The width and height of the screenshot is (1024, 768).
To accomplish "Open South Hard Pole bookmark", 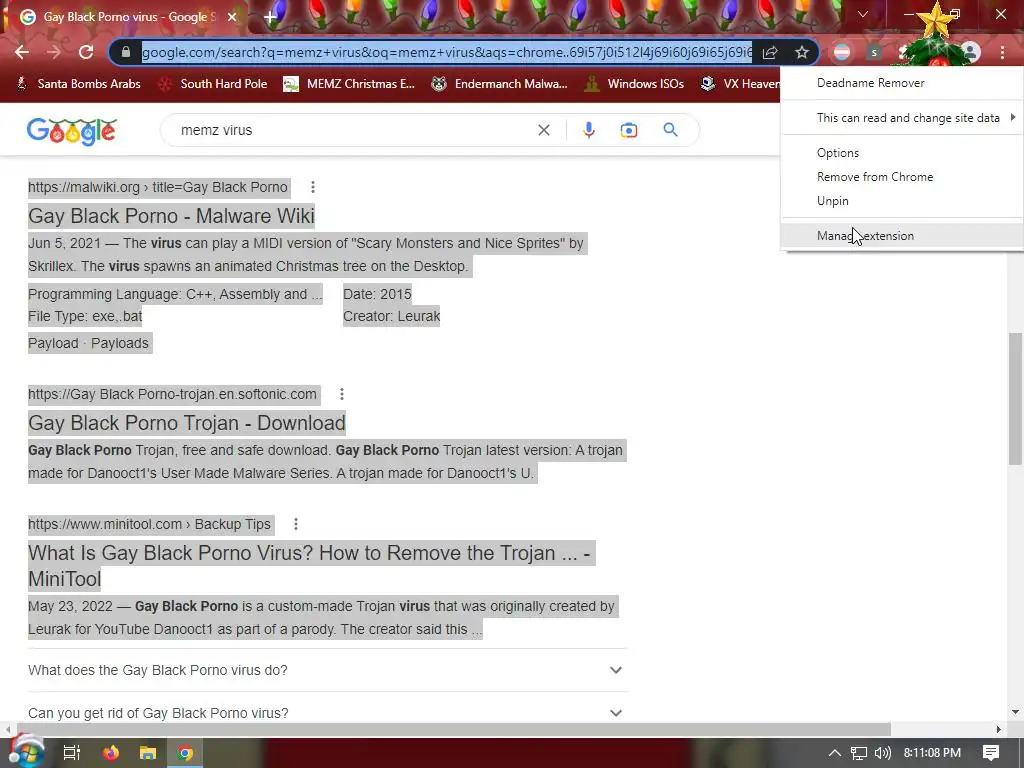I will 213,84.
